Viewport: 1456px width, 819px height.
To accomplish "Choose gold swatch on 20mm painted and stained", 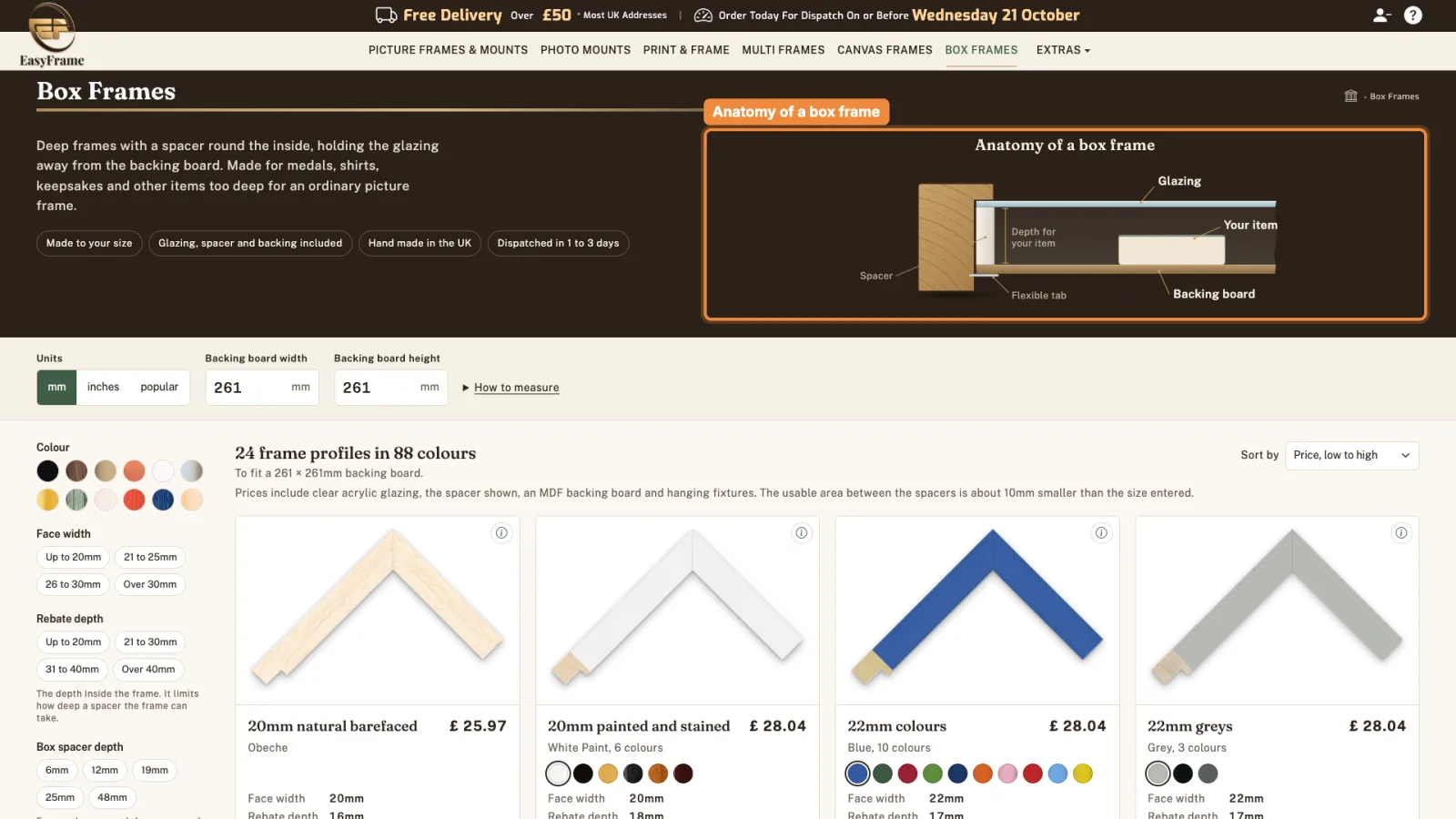I will click(608, 773).
